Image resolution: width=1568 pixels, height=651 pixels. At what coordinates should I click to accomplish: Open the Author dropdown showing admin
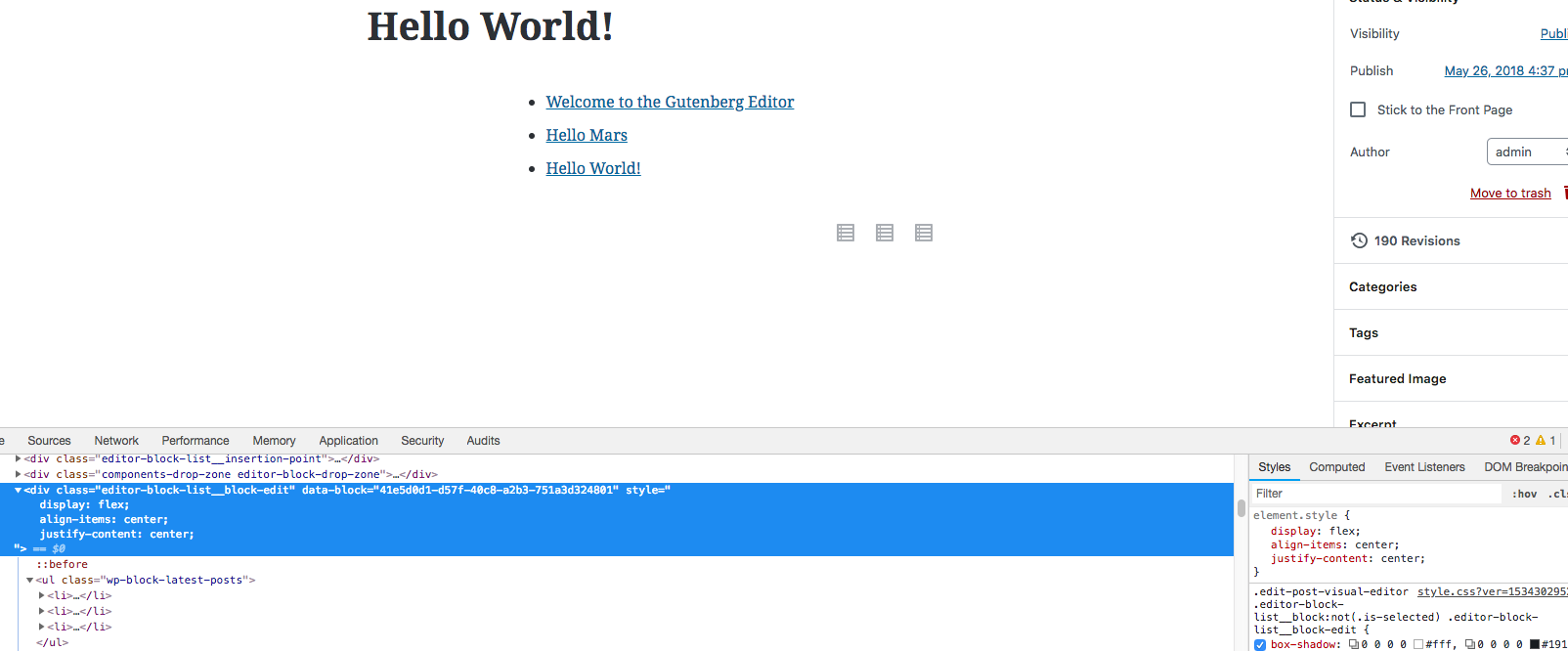pos(1528,152)
